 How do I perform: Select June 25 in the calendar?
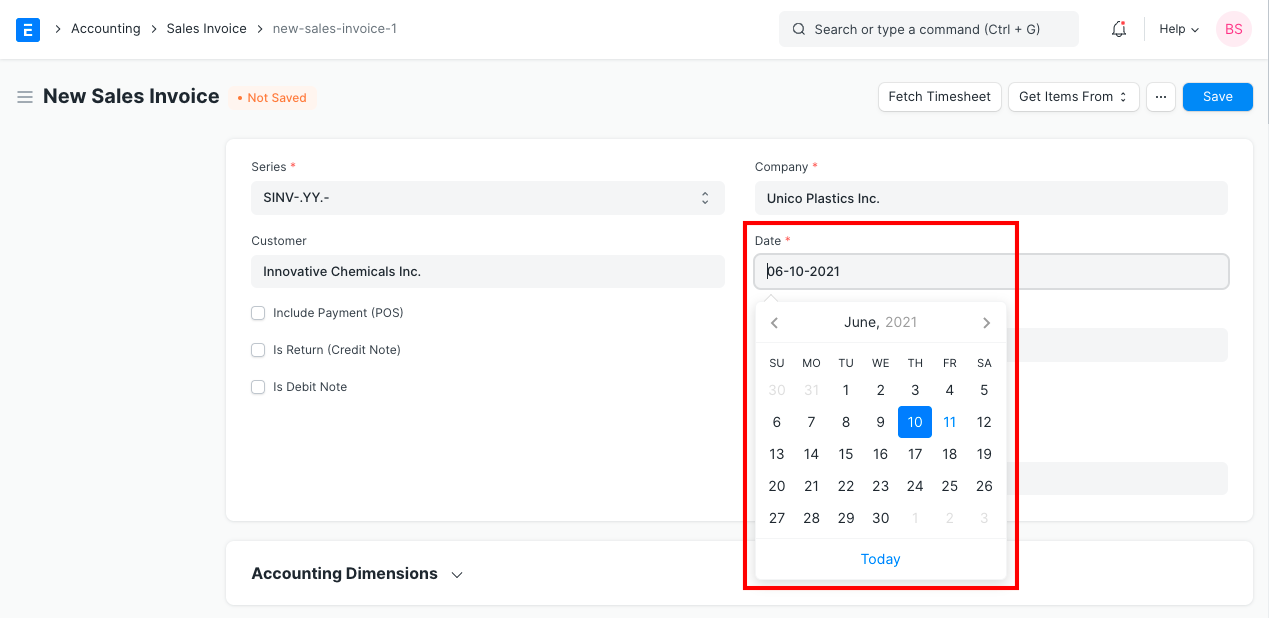[949, 486]
